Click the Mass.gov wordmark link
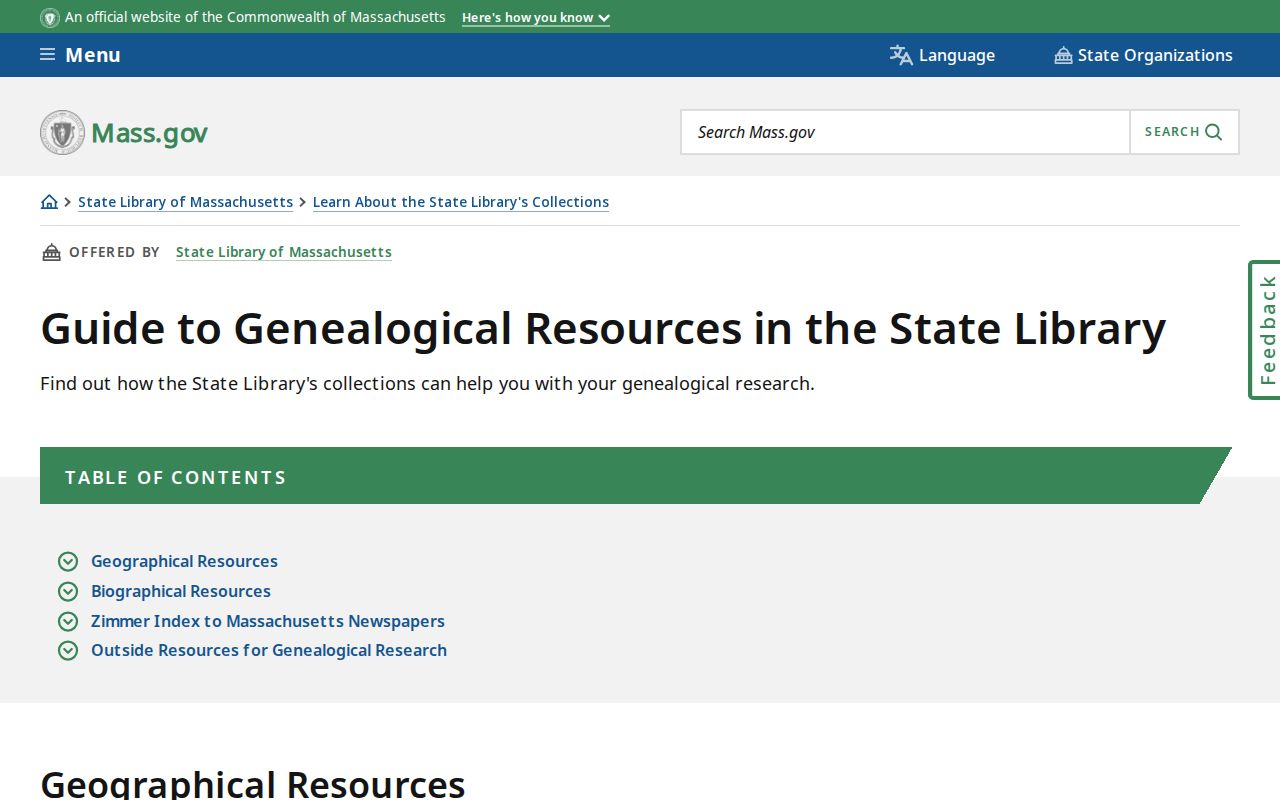The width and height of the screenshot is (1280, 800). [149, 133]
